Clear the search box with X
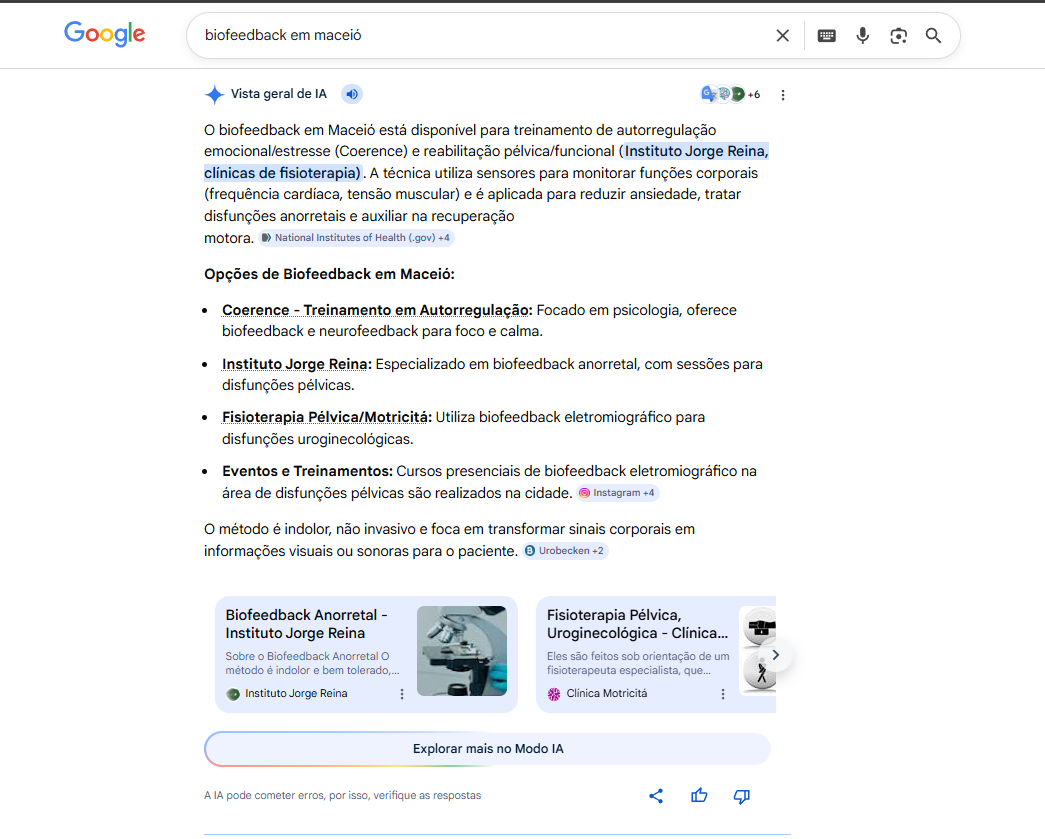The height and width of the screenshot is (839, 1045). tap(782, 35)
